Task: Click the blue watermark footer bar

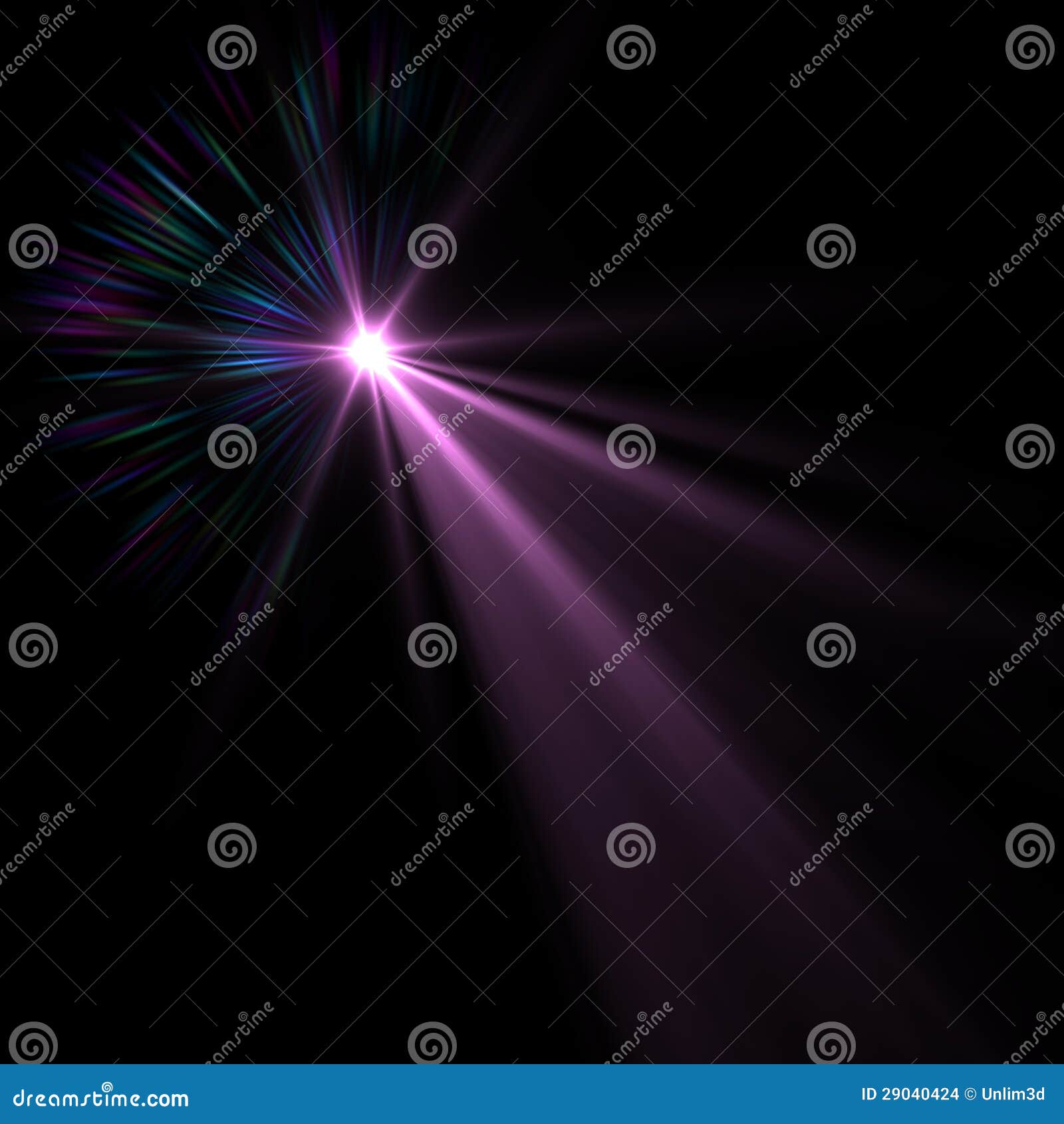Action: click(x=532, y=1094)
